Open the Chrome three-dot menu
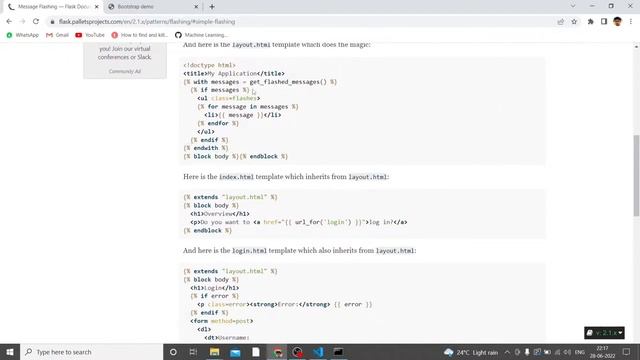640x360 pixels. pyautogui.click(x=631, y=22)
